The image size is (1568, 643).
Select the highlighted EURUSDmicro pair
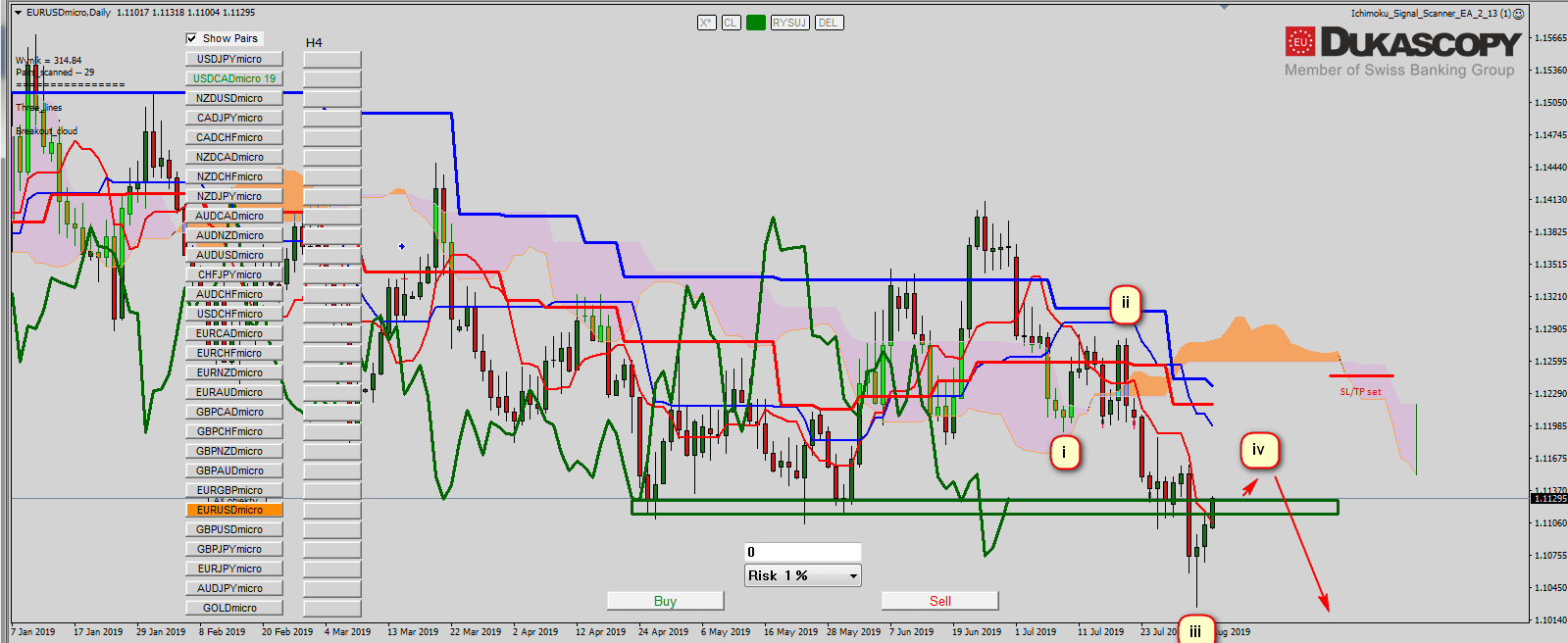pyautogui.click(x=233, y=510)
